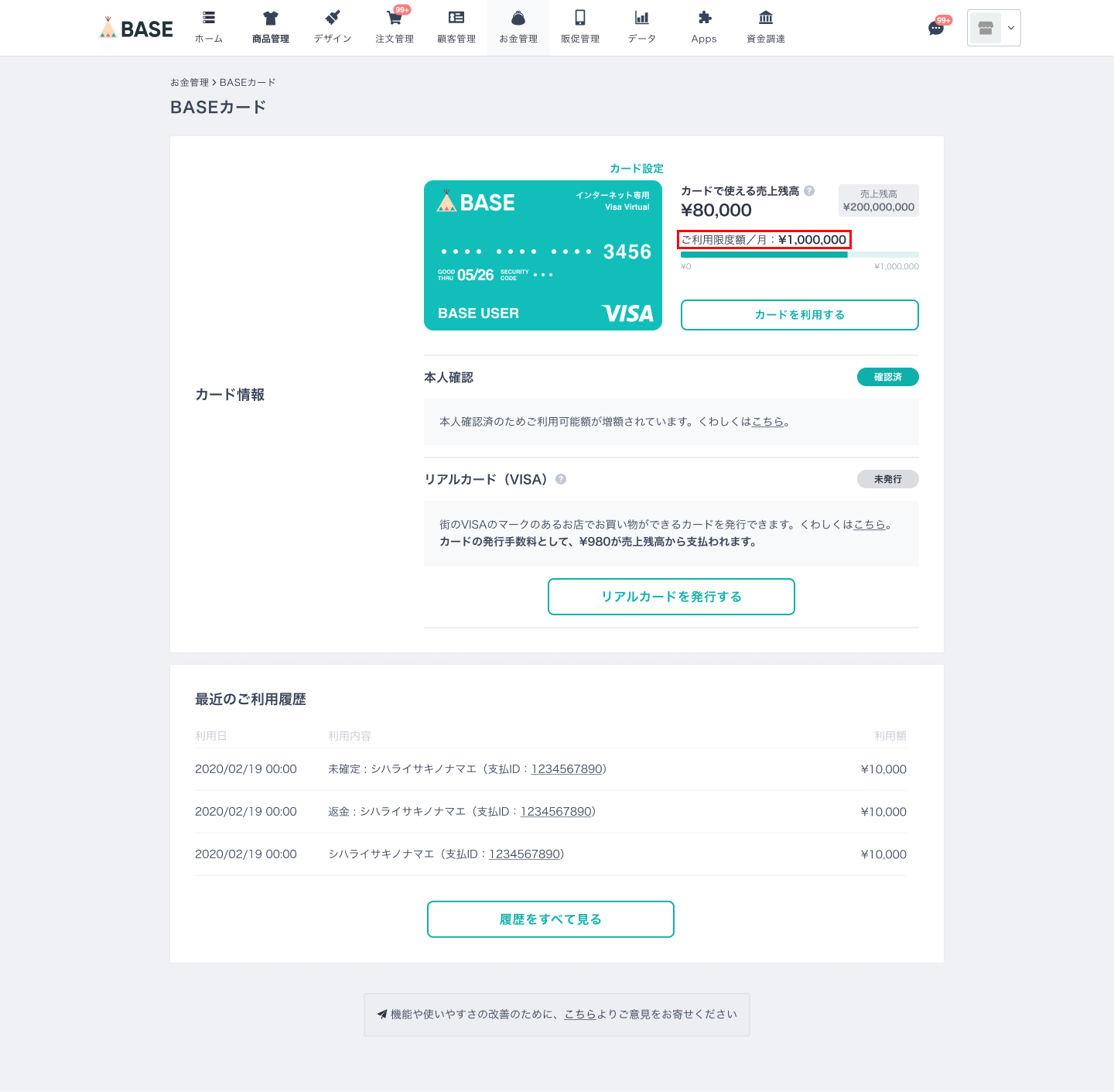
Task: Click 利用日 column header
Action: tap(211, 735)
